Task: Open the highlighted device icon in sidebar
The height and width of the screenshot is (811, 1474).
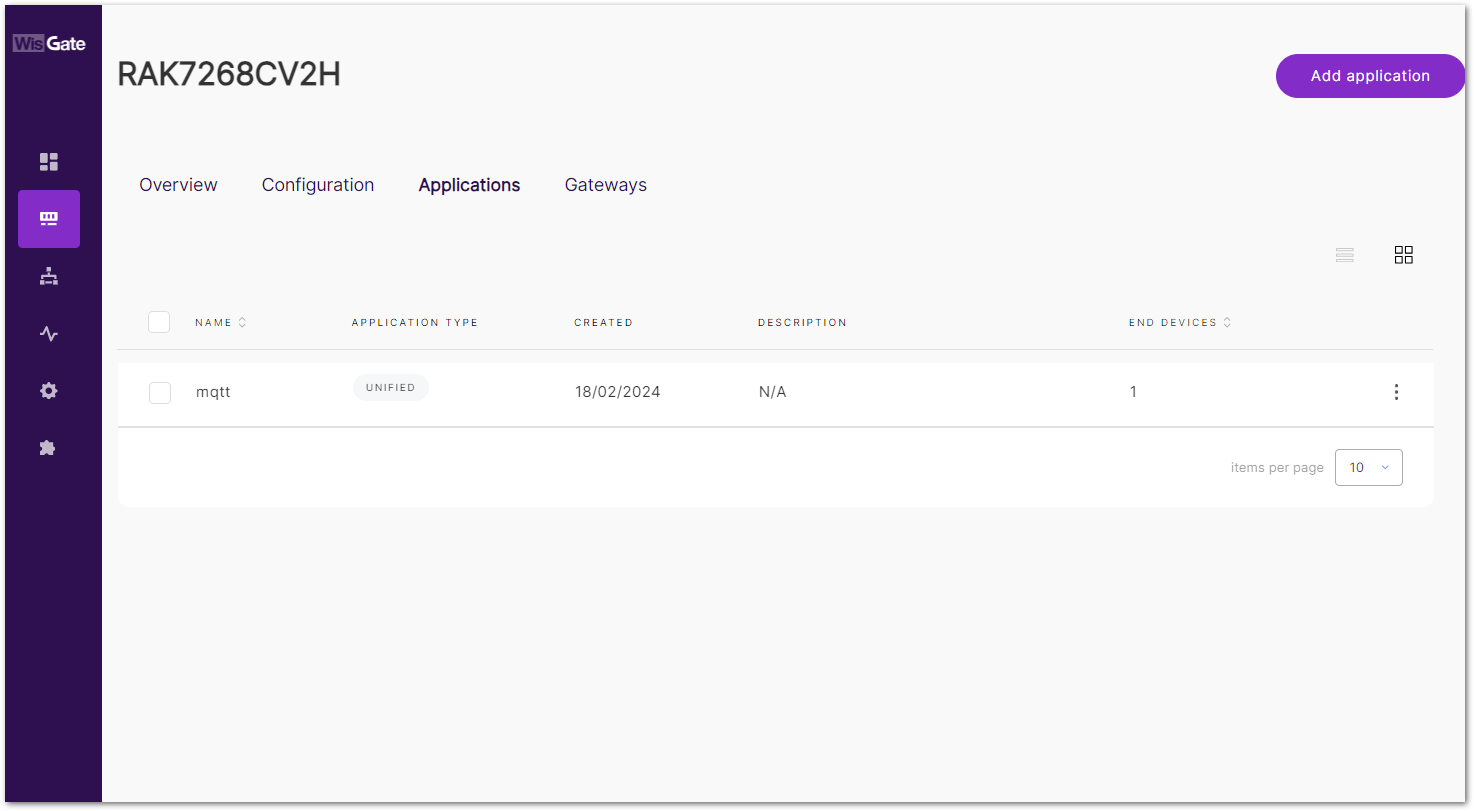Action: (49, 219)
